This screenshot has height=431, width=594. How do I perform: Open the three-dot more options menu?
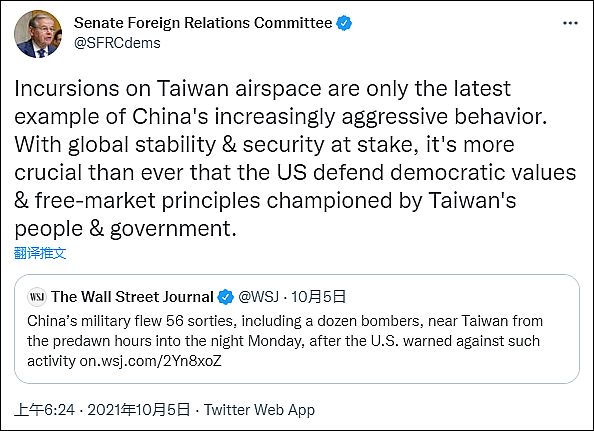coord(570,23)
